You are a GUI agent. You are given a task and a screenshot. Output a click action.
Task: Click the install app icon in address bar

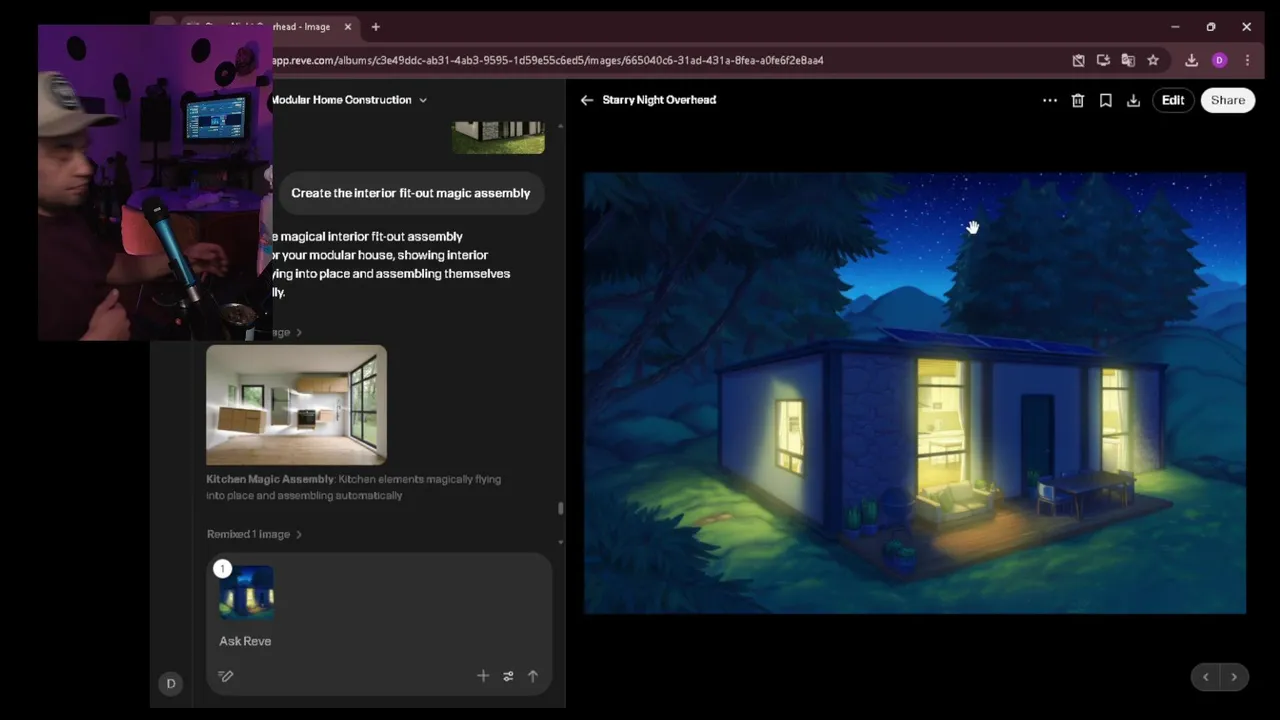(1103, 60)
